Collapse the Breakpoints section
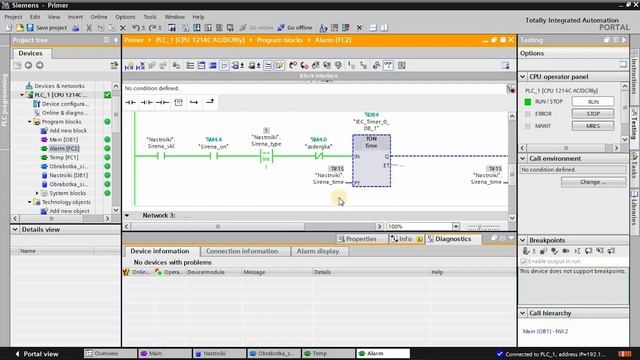The width and height of the screenshot is (640, 360). 523,240
